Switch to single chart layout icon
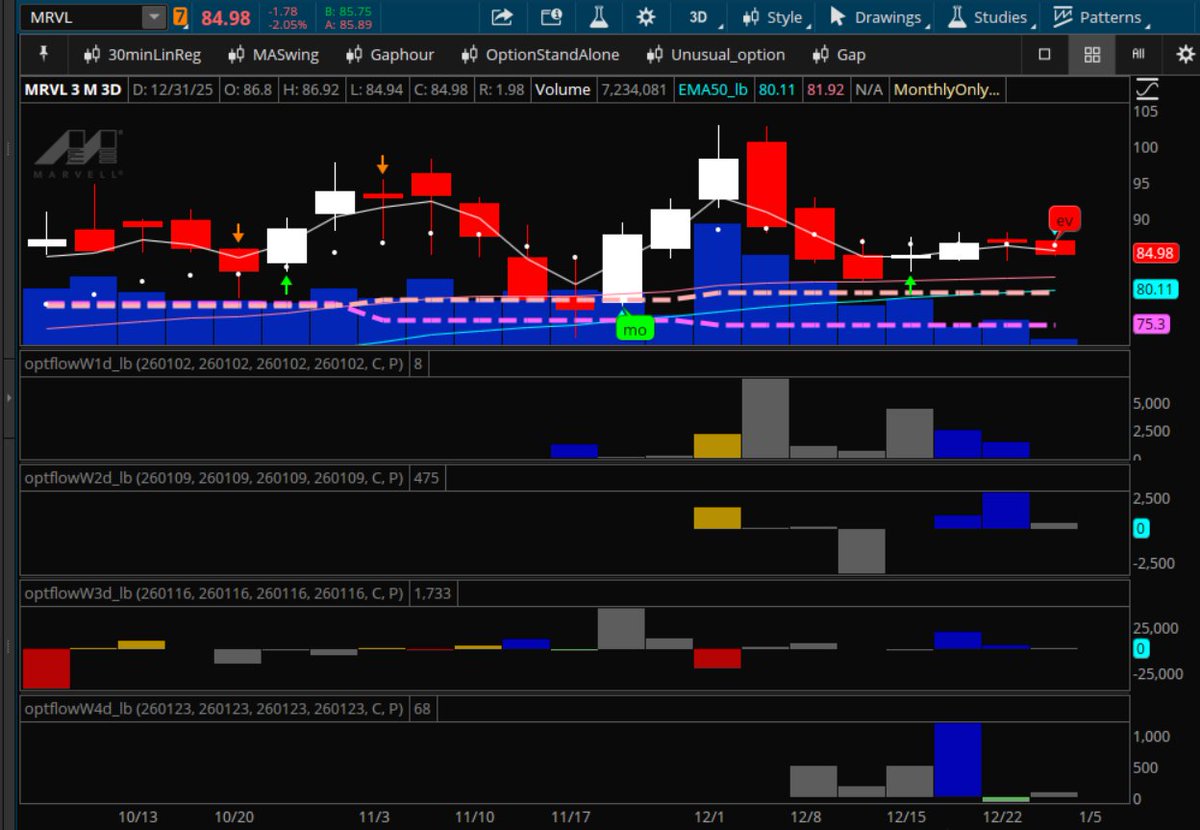 pyautogui.click(x=1045, y=54)
